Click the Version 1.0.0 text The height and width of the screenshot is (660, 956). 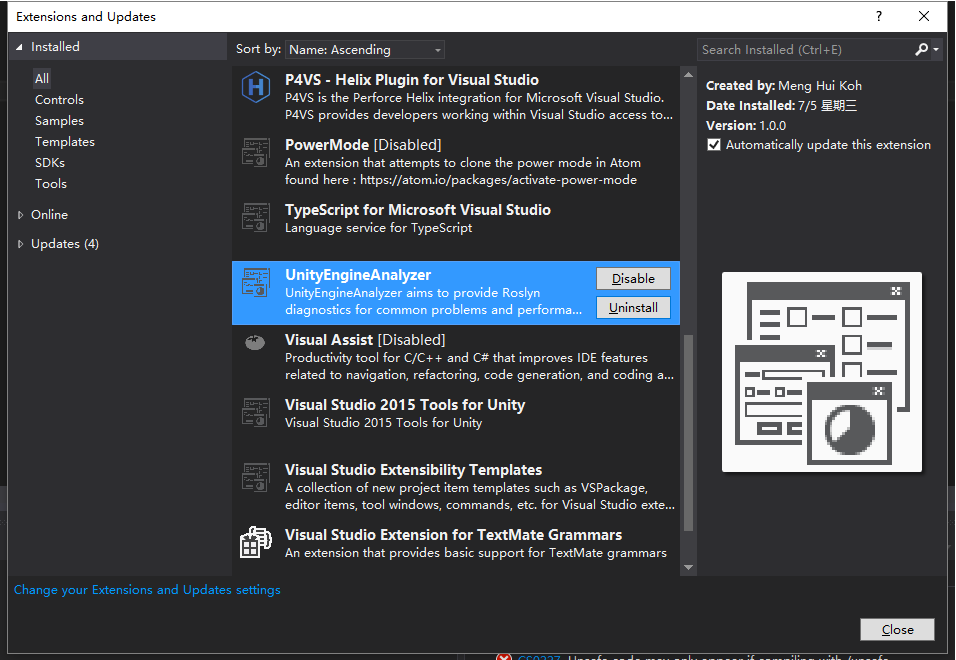[x=746, y=126]
